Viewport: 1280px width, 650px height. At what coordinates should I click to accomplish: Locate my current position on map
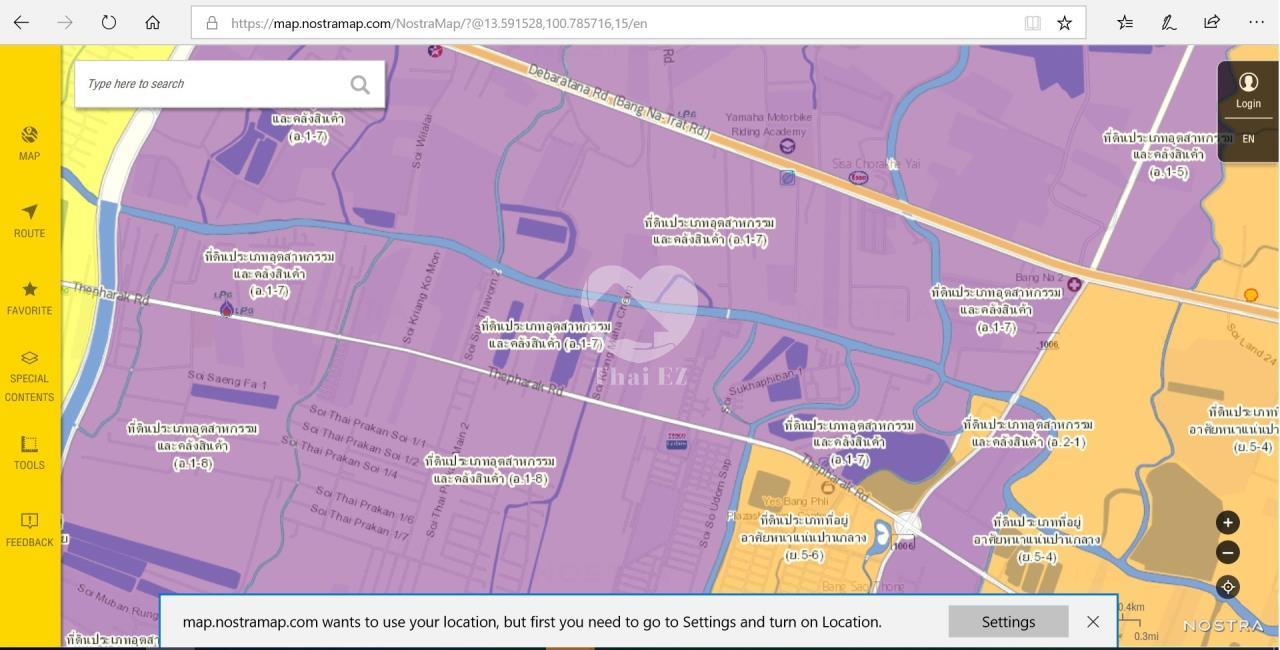(1228, 587)
